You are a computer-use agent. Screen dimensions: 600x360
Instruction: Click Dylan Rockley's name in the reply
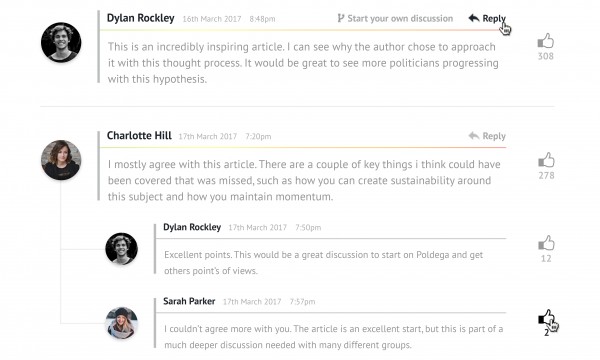[x=192, y=227]
